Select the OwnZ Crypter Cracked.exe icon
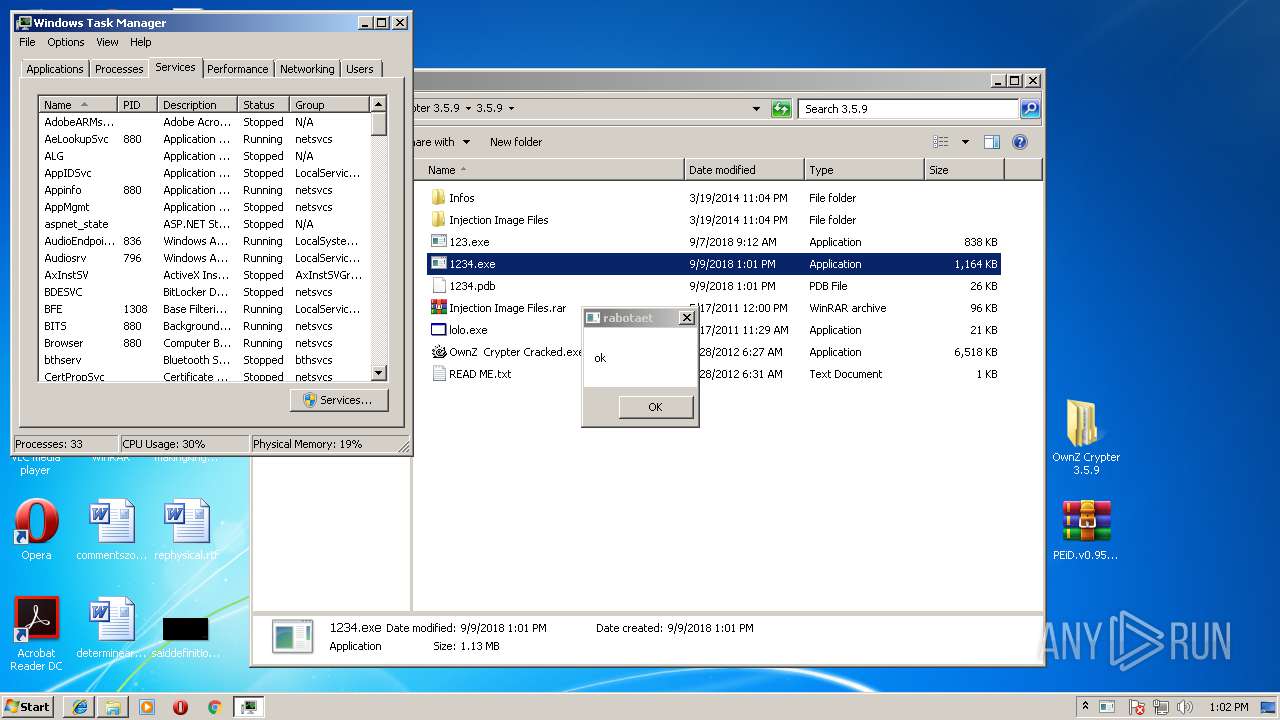 point(438,352)
